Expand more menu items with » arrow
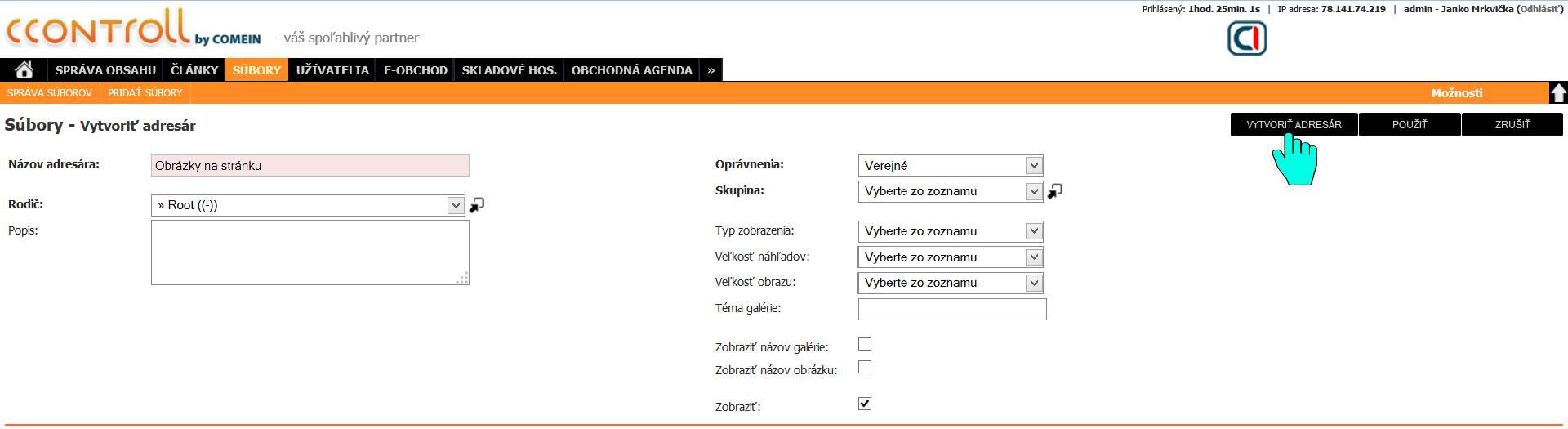 coord(711,70)
